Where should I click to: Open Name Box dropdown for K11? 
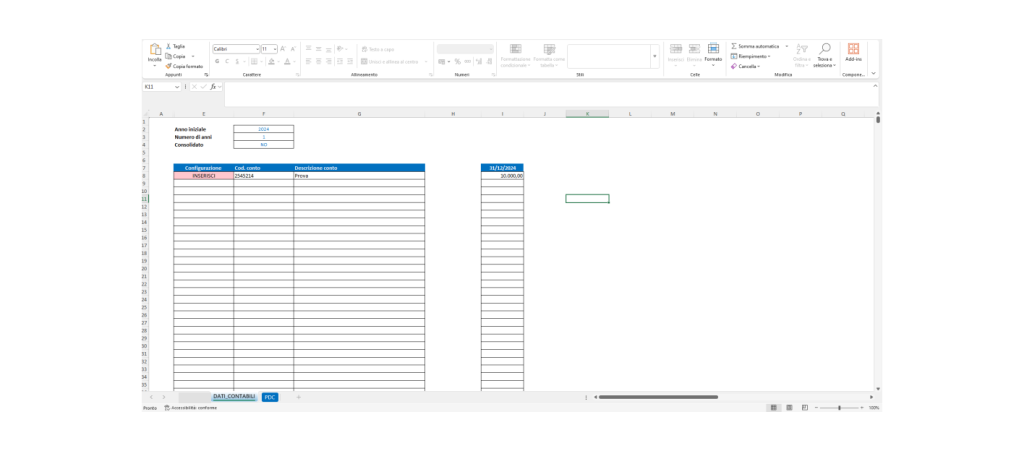click(x=177, y=87)
